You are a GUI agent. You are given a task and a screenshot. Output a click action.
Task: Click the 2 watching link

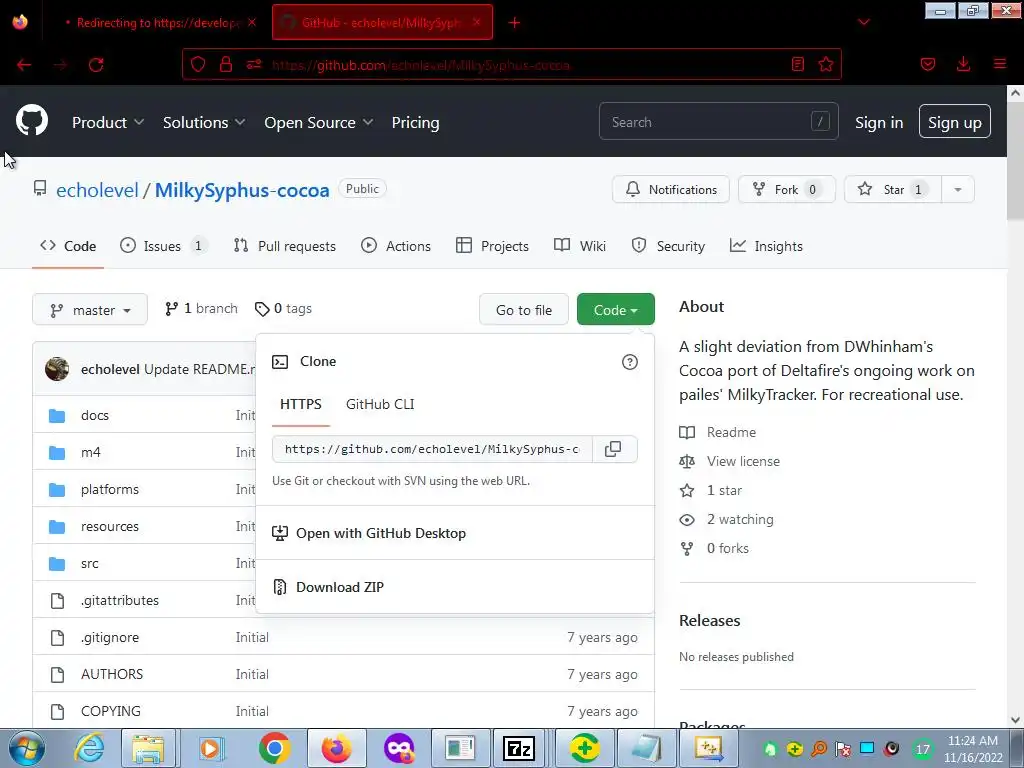tap(726, 519)
